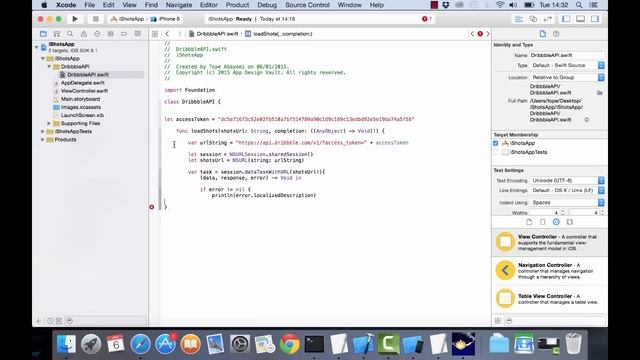
Task: Open Line Endings dropdown
Action: (x=567, y=191)
